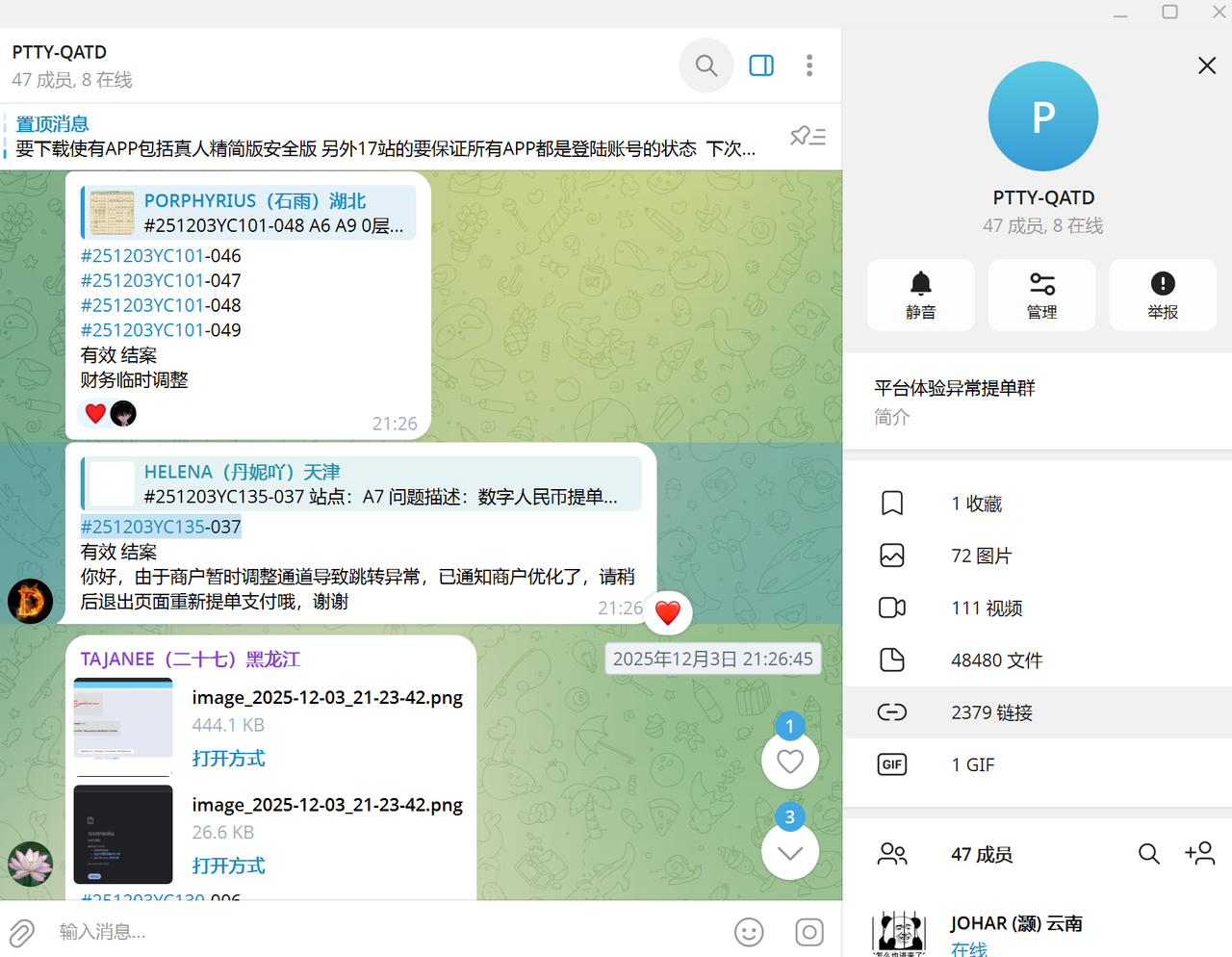Open 1 GIF shared GIFs
This screenshot has height=957, width=1232.
pos(1038,764)
